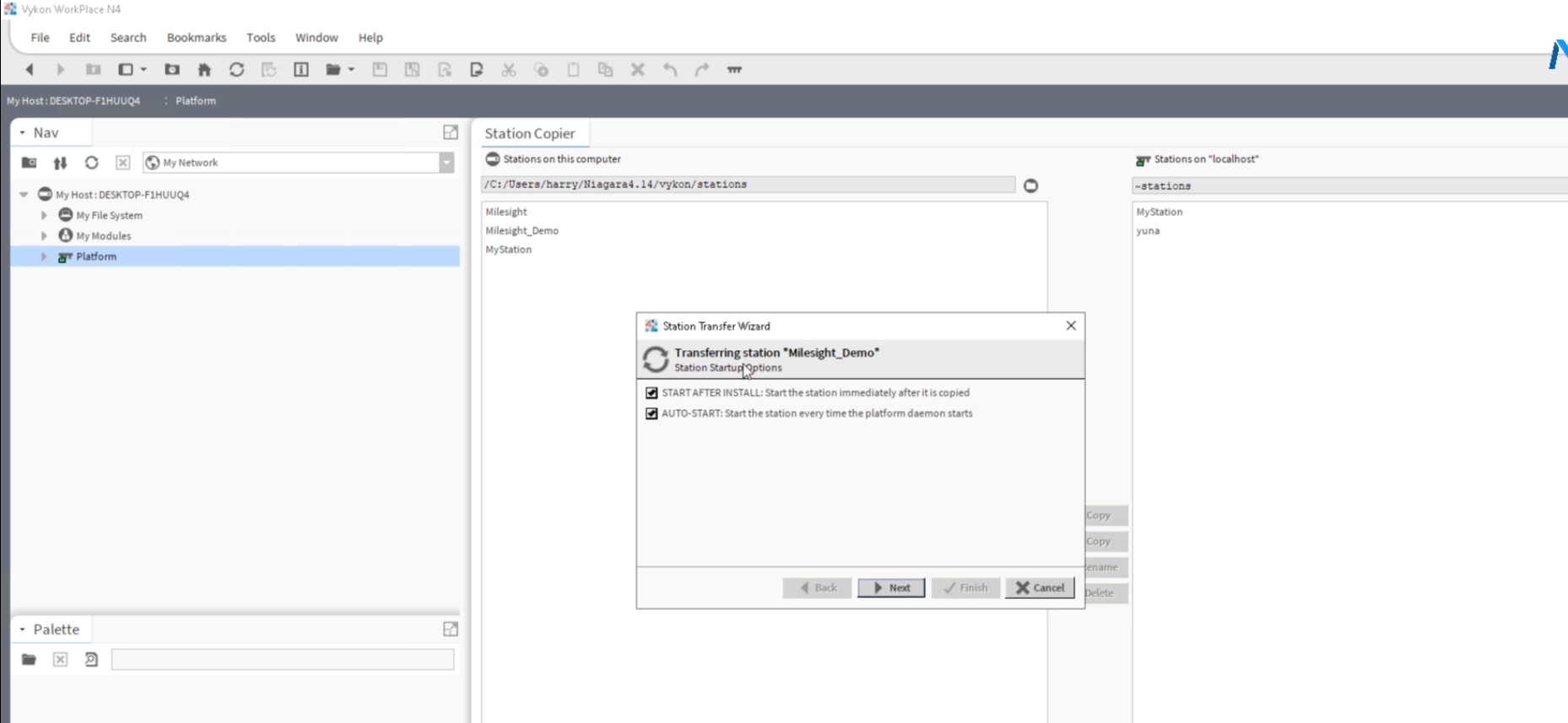
Task: Click Cancel in Station Transfer Wizard
Action: tap(1040, 588)
